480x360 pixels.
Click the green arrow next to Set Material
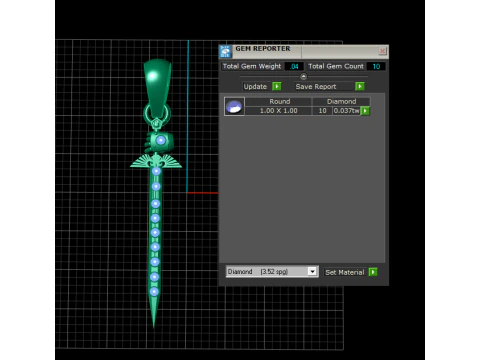(x=373, y=272)
